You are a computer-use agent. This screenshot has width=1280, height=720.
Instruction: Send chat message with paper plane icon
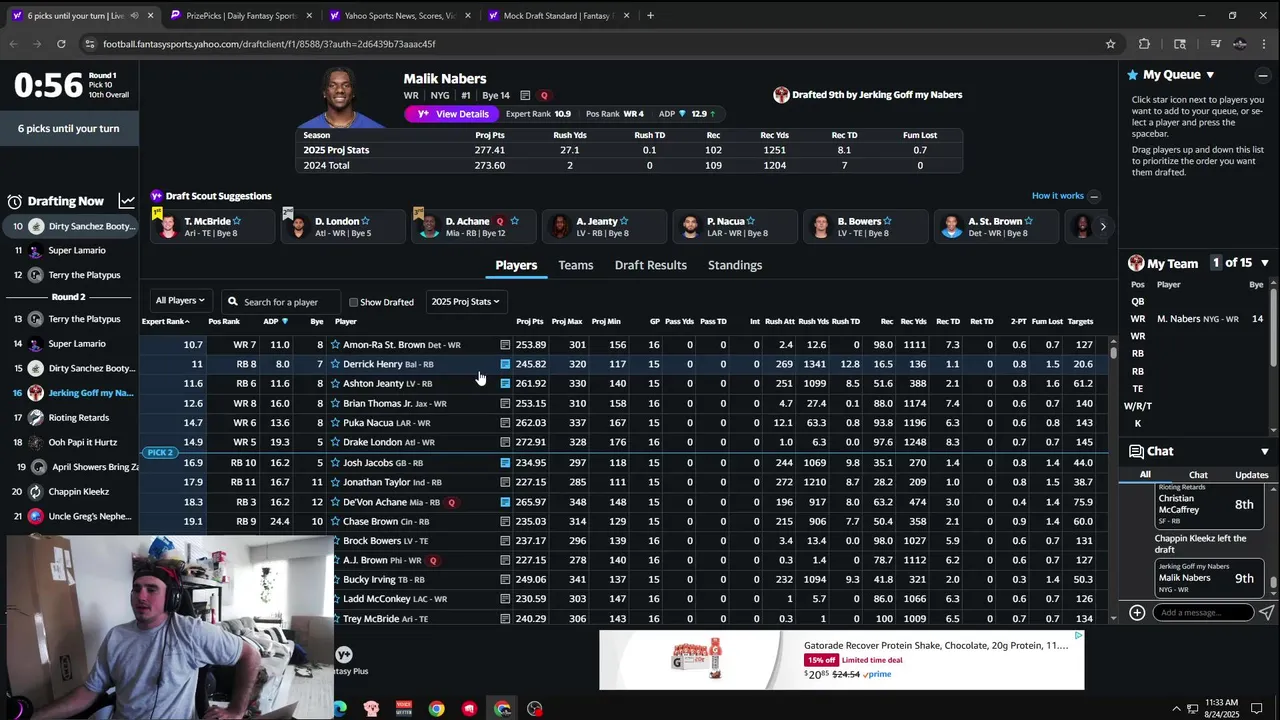click(1266, 612)
